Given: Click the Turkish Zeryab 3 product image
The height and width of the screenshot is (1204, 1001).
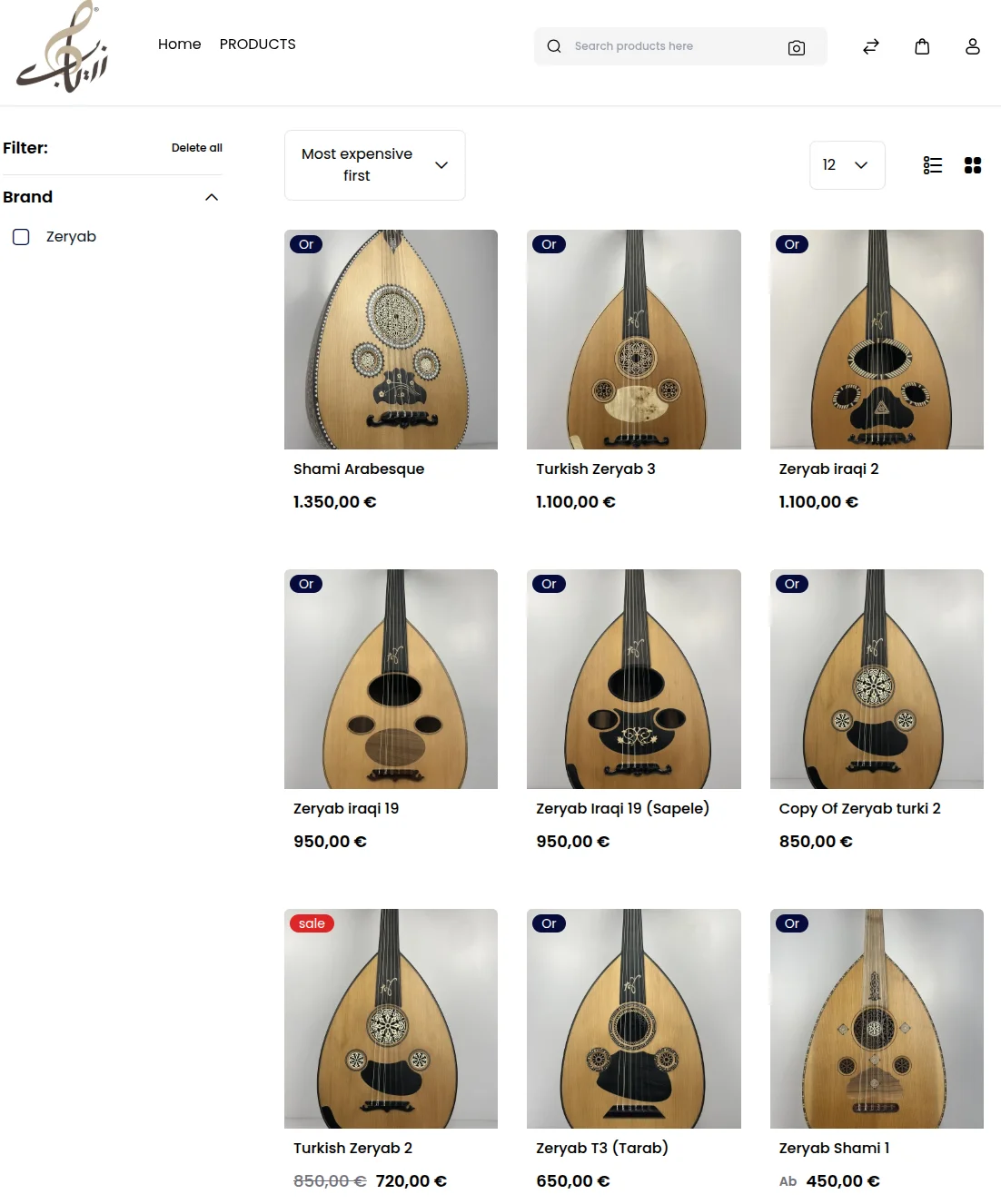Looking at the screenshot, I should coord(634,340).
